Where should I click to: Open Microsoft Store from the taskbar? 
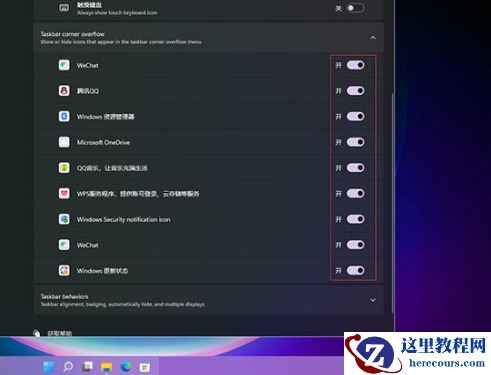145,367
